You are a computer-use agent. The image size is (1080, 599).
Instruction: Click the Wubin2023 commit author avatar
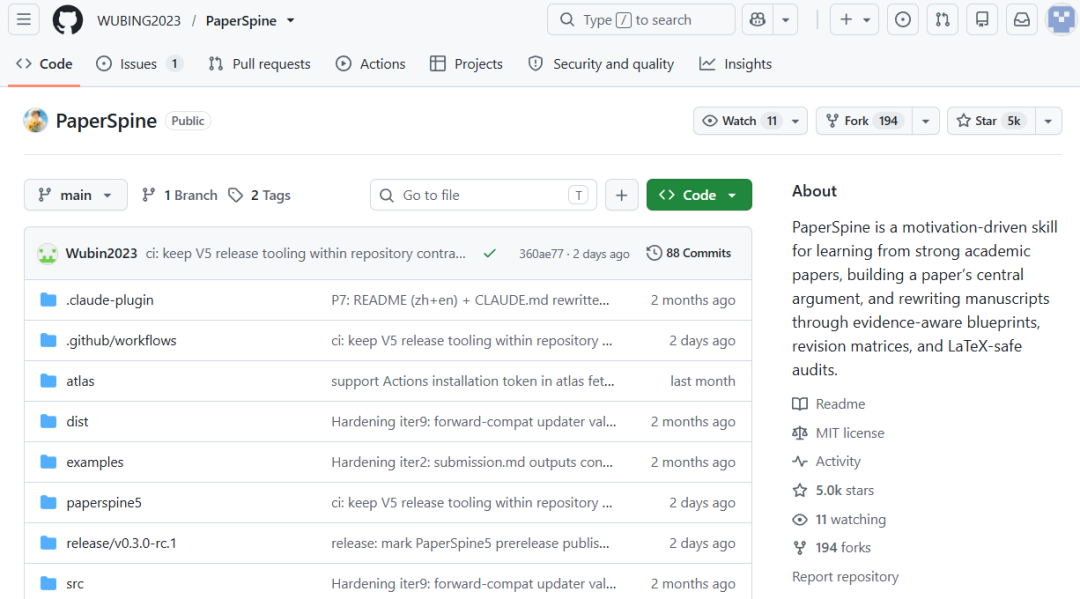(x=48, y=253)
